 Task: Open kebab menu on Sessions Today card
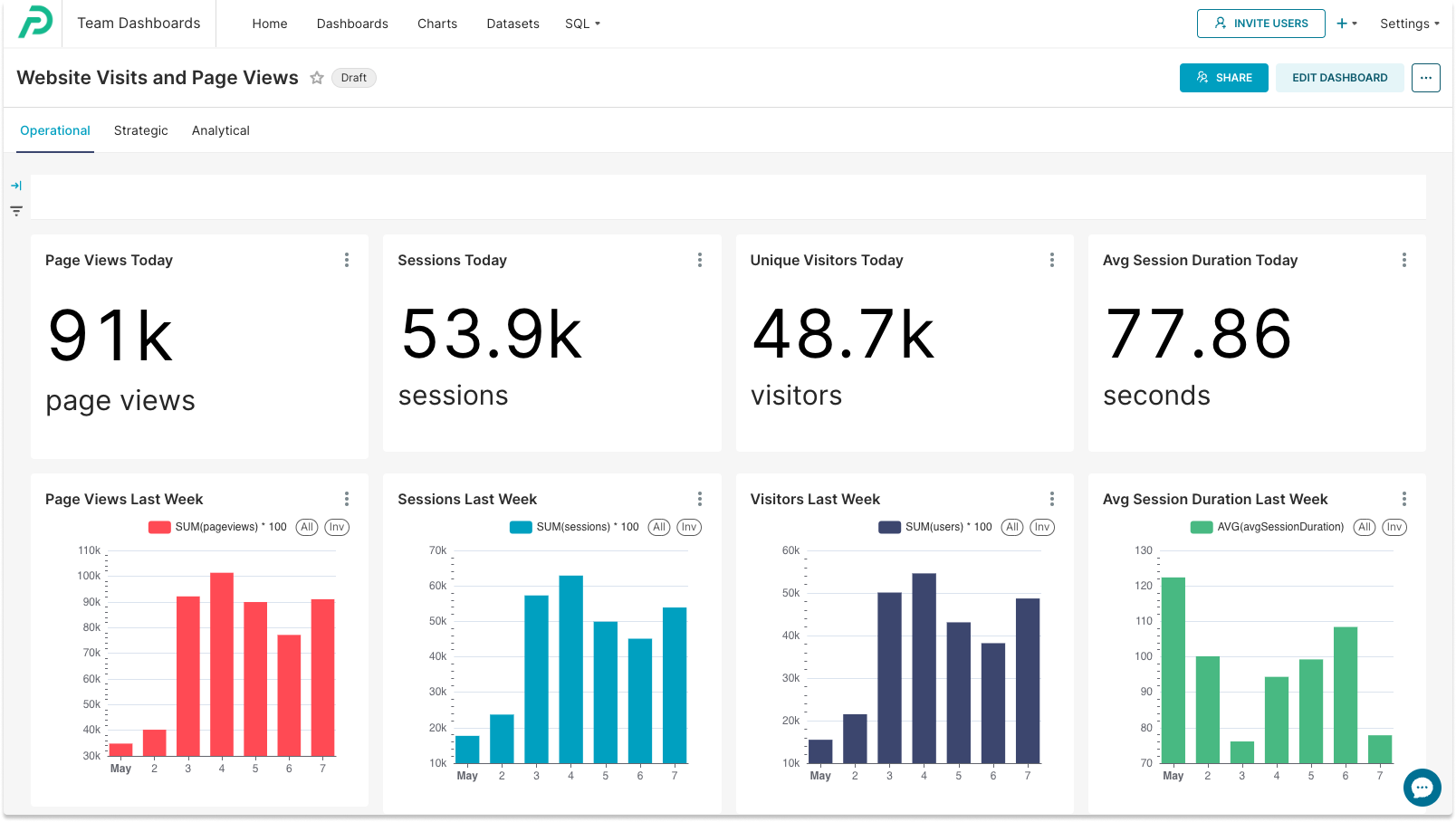pos(699,260)
